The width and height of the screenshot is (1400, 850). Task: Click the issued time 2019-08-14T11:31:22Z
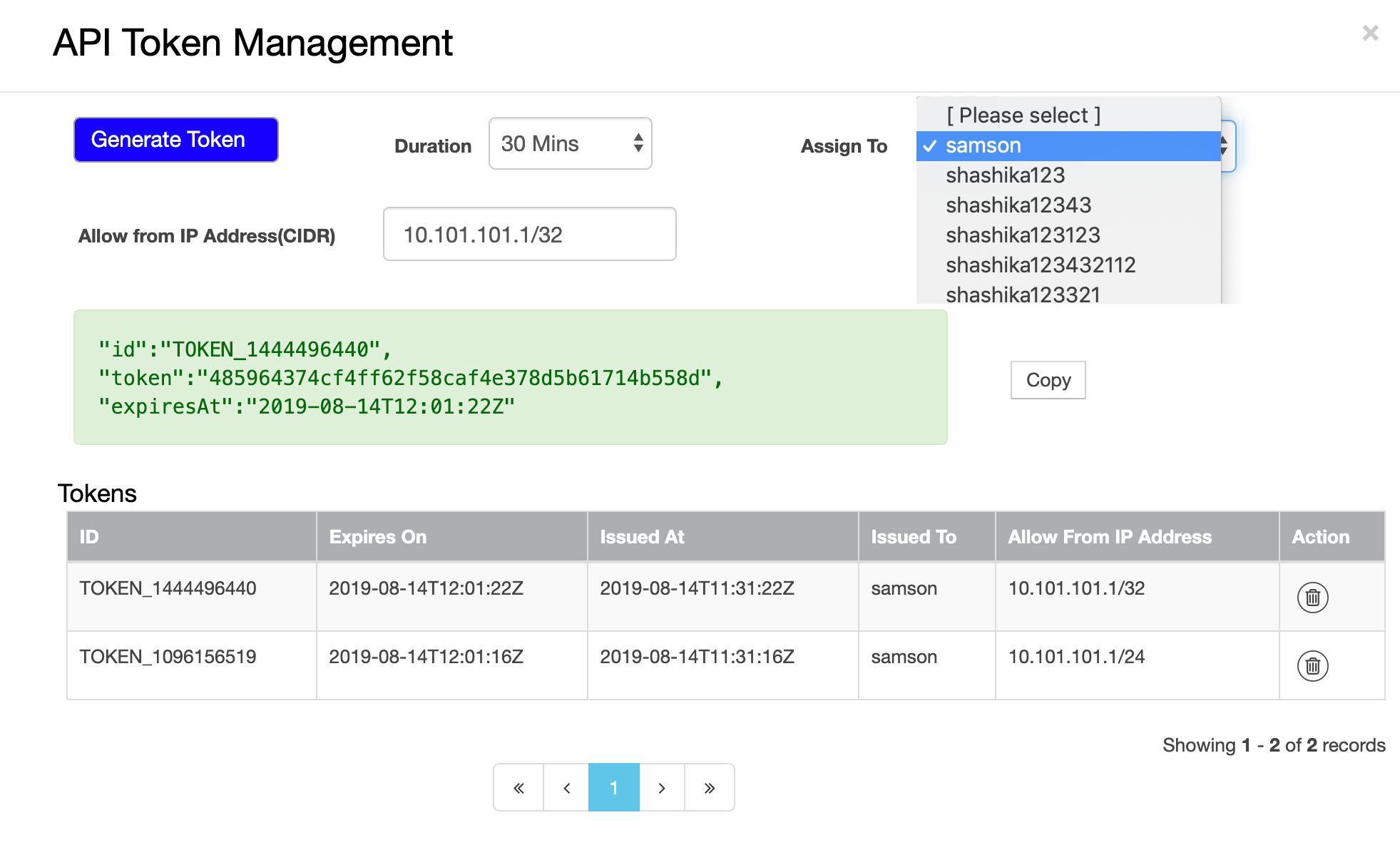(x=723, y=597)
